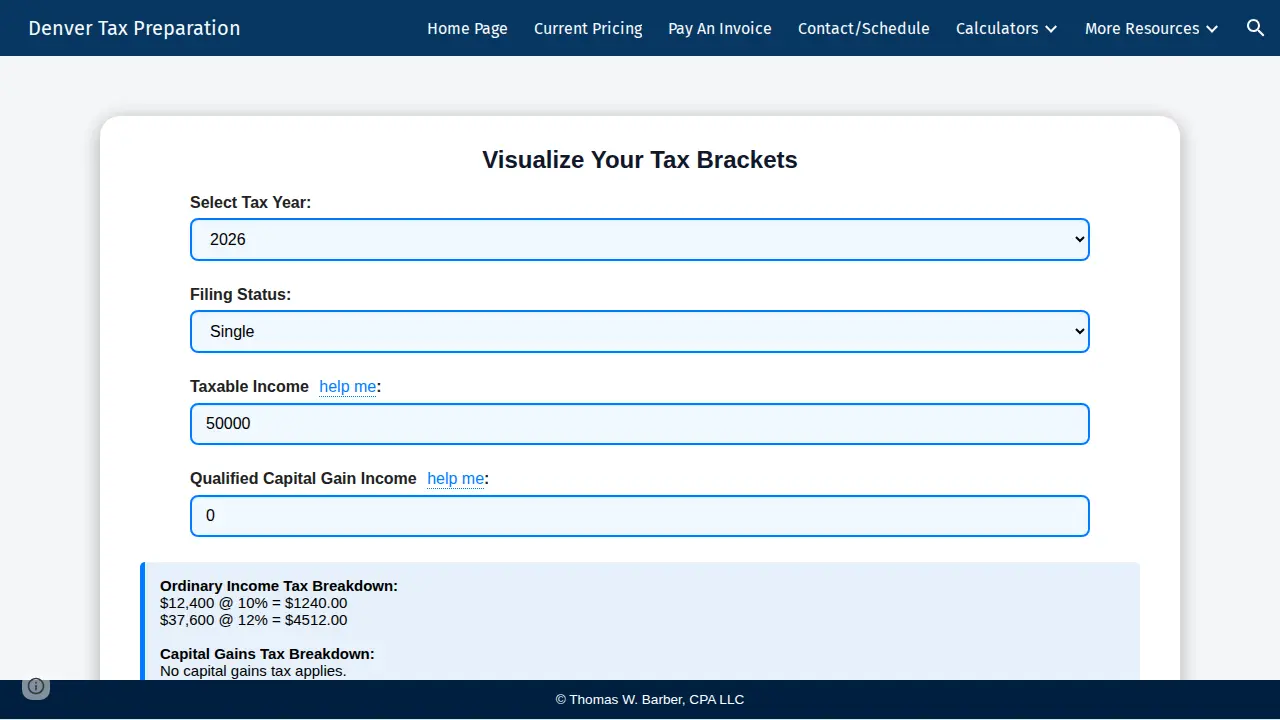Click the Visualize Your Tax Brackets heading
The width and height of the screenshot is (1280, 720).
pos(640,160)
